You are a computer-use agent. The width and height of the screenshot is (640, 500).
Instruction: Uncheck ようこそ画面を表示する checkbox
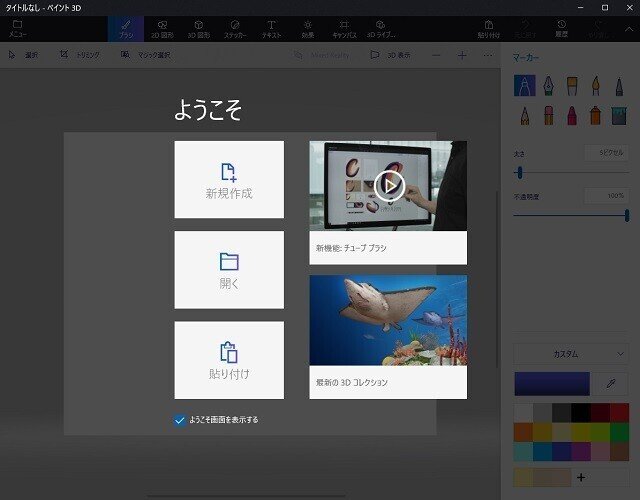pyautogui.click(x=179, y=420)
